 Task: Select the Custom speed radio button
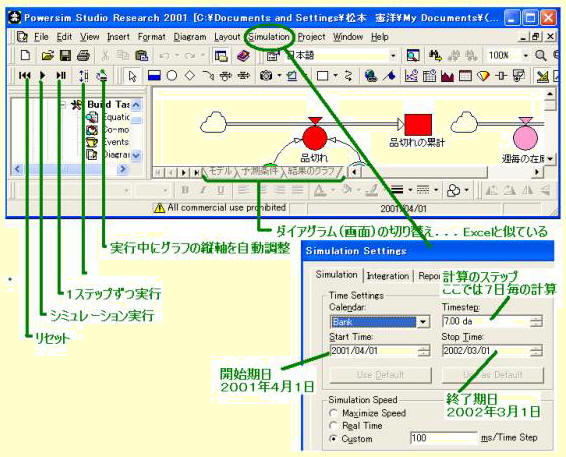(x=333, y=439)
